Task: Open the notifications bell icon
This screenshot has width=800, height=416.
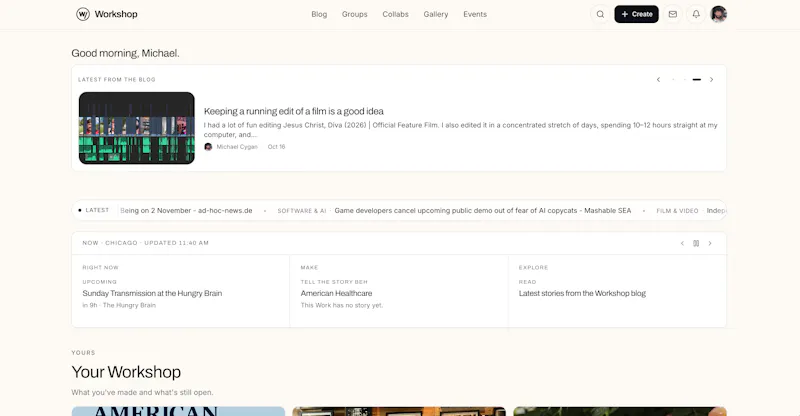Action: tap(696, 14)
